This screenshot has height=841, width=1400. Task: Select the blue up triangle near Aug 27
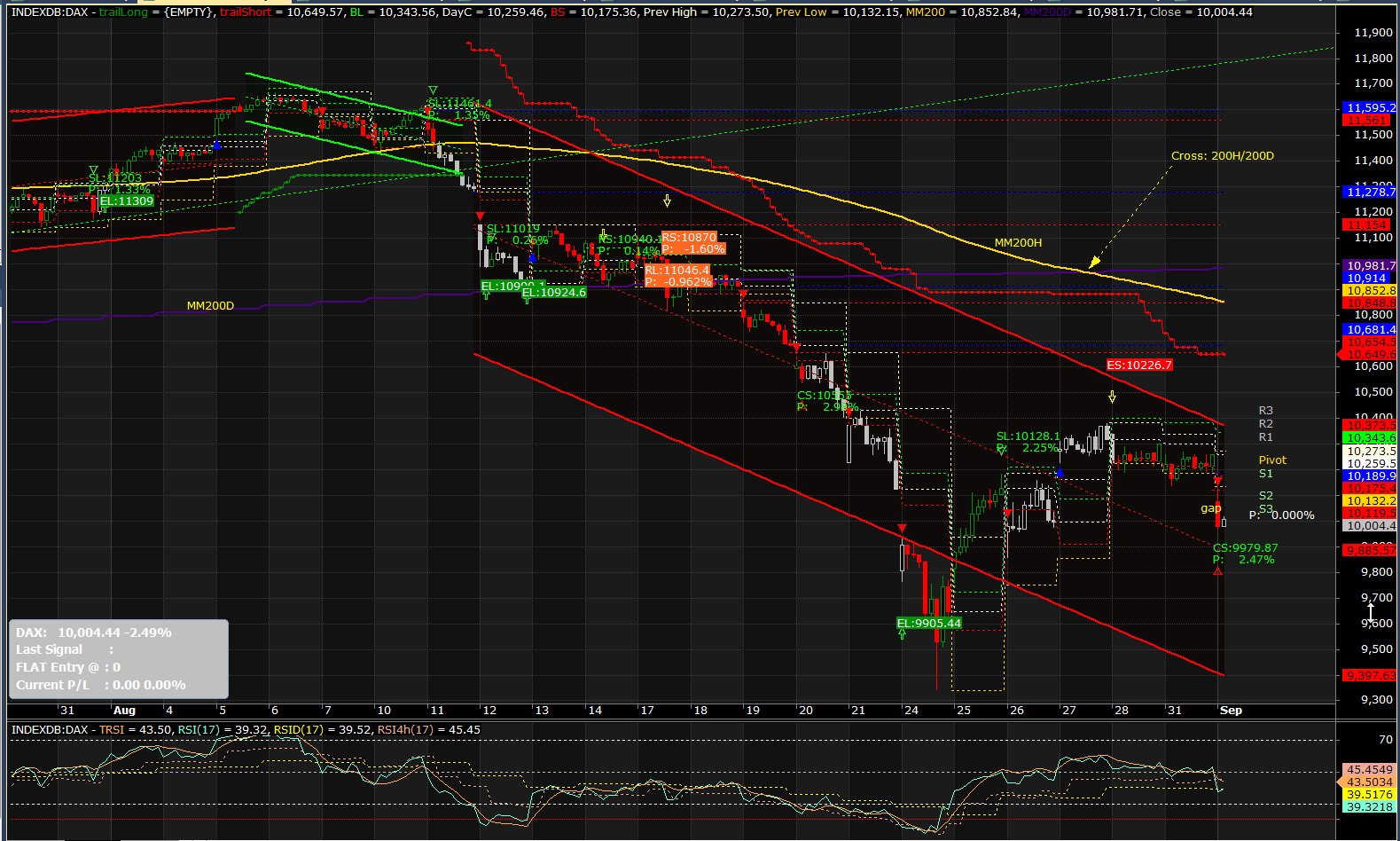(x=1060, y=473)
